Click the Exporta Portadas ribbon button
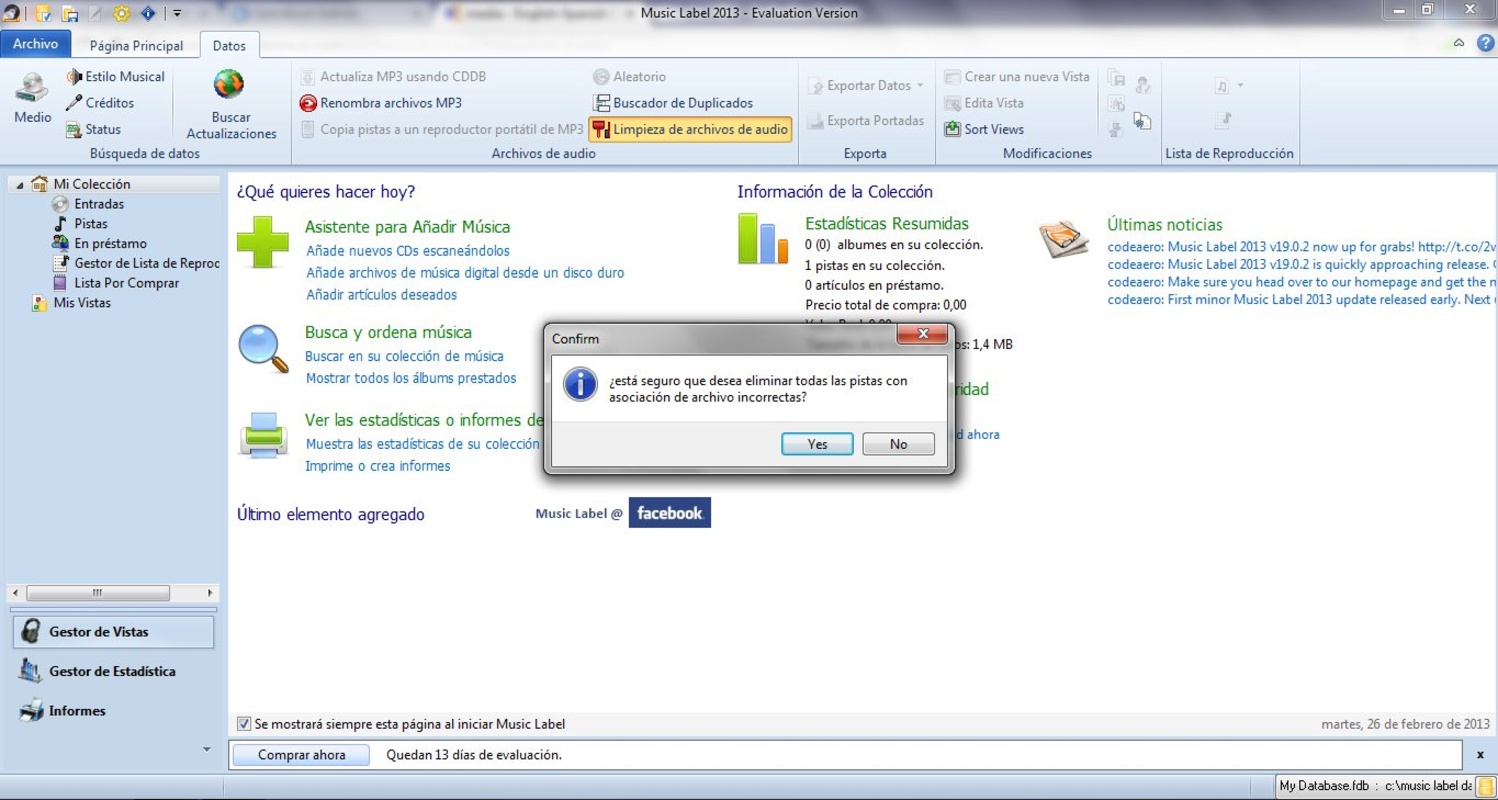Image resolution: width=1498 pixels, height=800 pixels. click(x=865, y=121)
